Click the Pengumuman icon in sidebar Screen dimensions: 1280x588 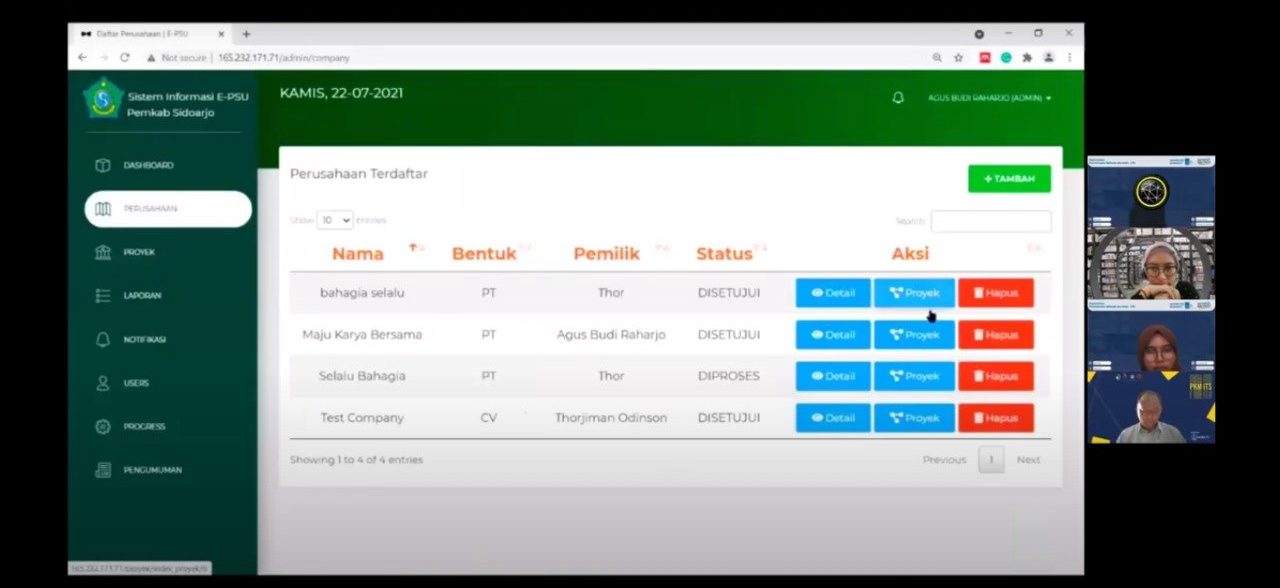coord(102,470)
